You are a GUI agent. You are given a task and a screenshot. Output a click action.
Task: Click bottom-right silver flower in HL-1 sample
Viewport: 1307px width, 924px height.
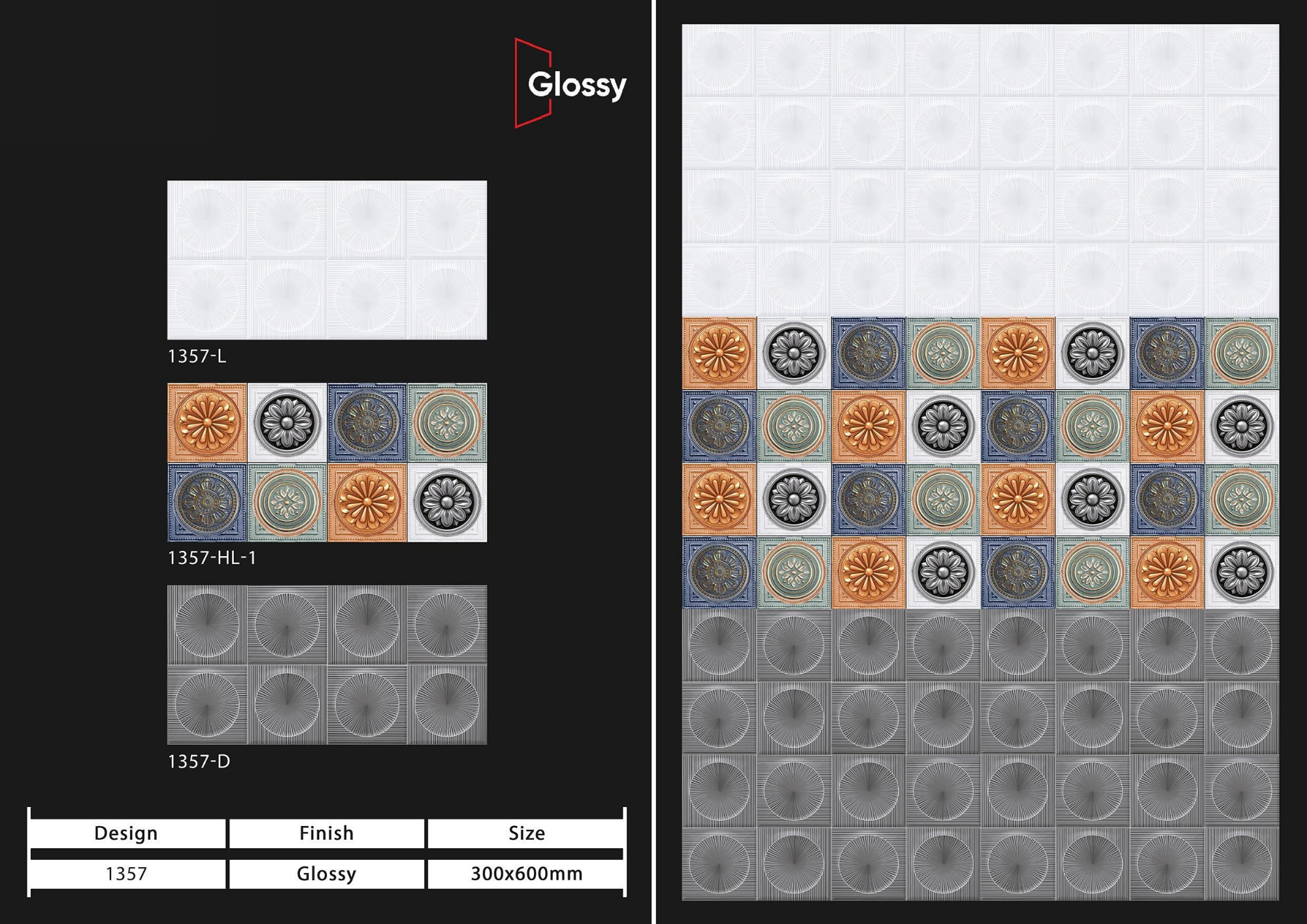447,503
